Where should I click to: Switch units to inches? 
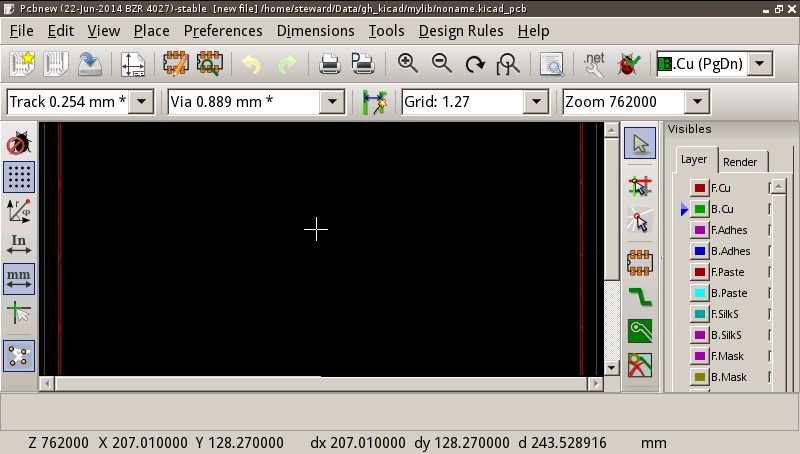(x=19, y=245)
